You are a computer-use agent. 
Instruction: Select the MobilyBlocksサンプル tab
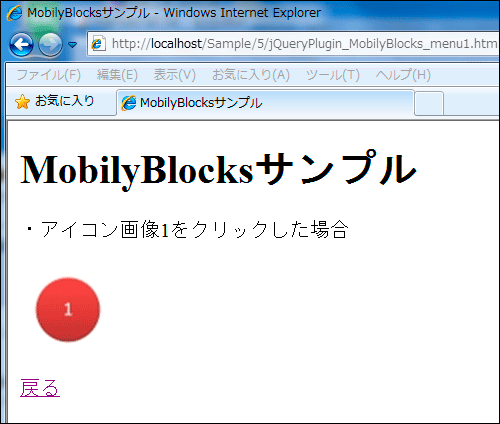point(265,103)
